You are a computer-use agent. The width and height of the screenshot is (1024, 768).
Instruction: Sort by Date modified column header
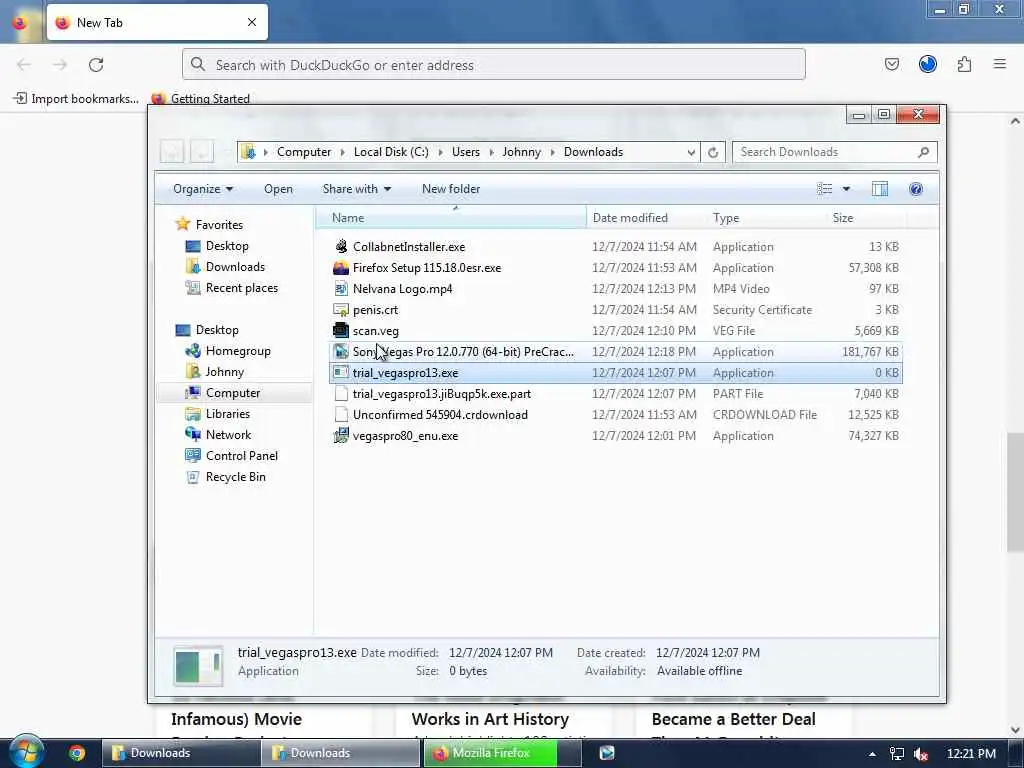pos(646,217)
